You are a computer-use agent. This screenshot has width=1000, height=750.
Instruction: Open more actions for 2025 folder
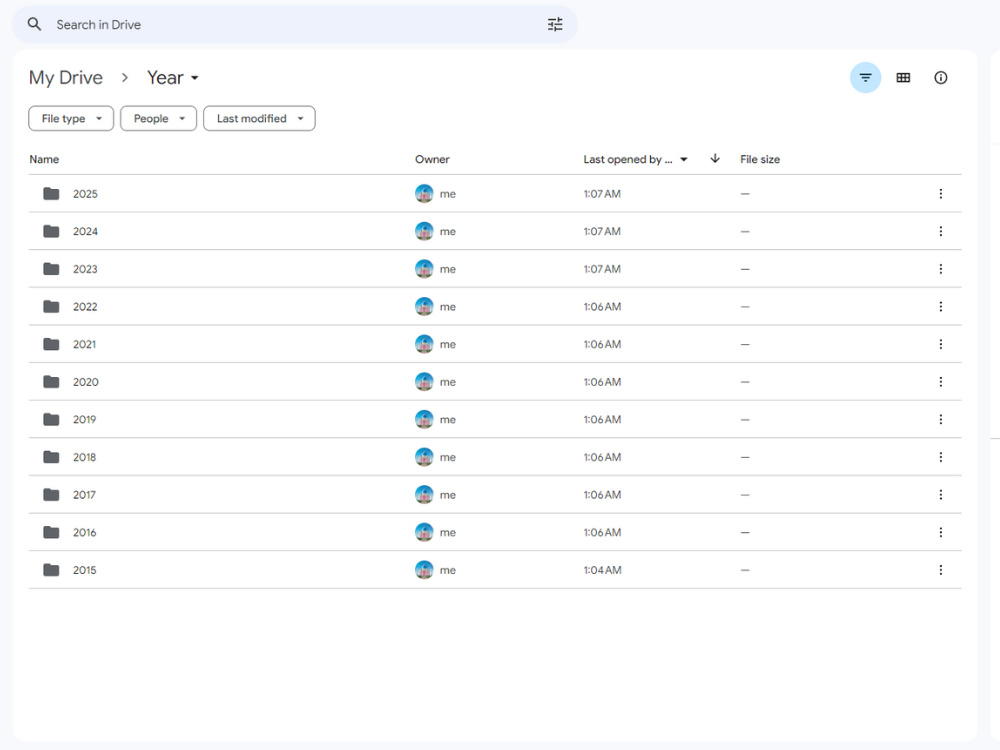[x=940, y=194]
